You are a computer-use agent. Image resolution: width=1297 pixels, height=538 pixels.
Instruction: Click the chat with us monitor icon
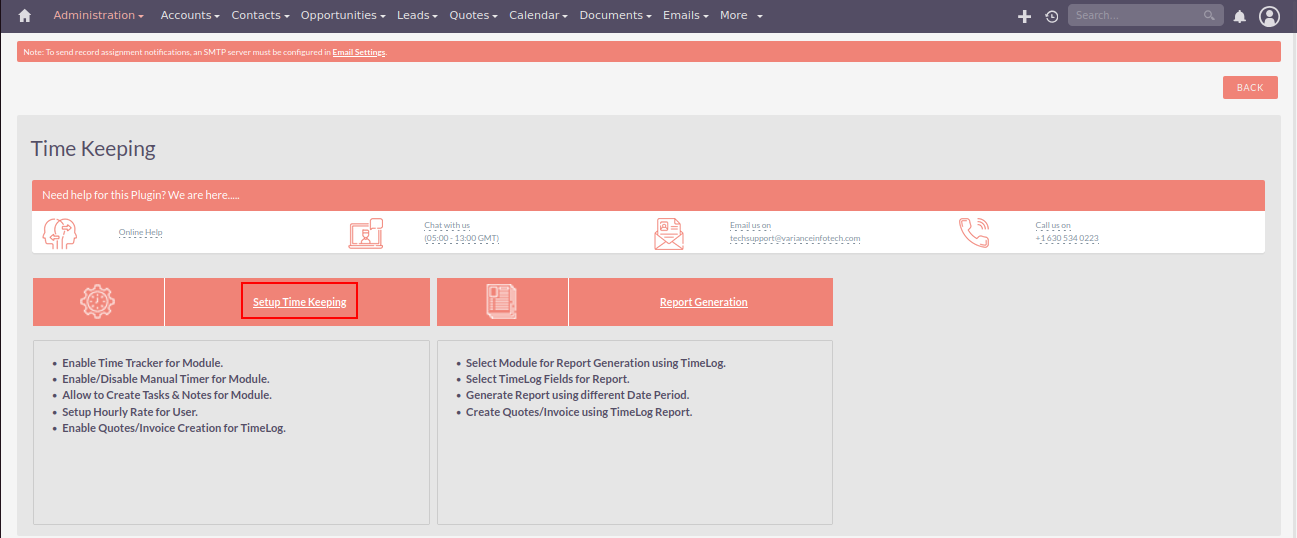tap(366, 233)
